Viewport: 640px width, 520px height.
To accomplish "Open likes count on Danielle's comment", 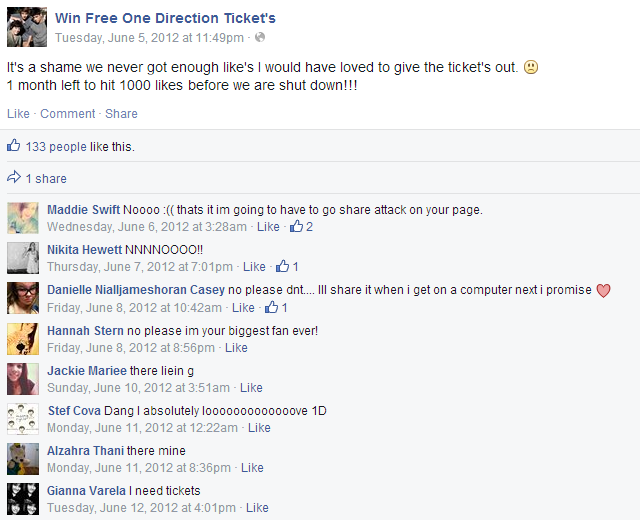I will tap(276, 307).
